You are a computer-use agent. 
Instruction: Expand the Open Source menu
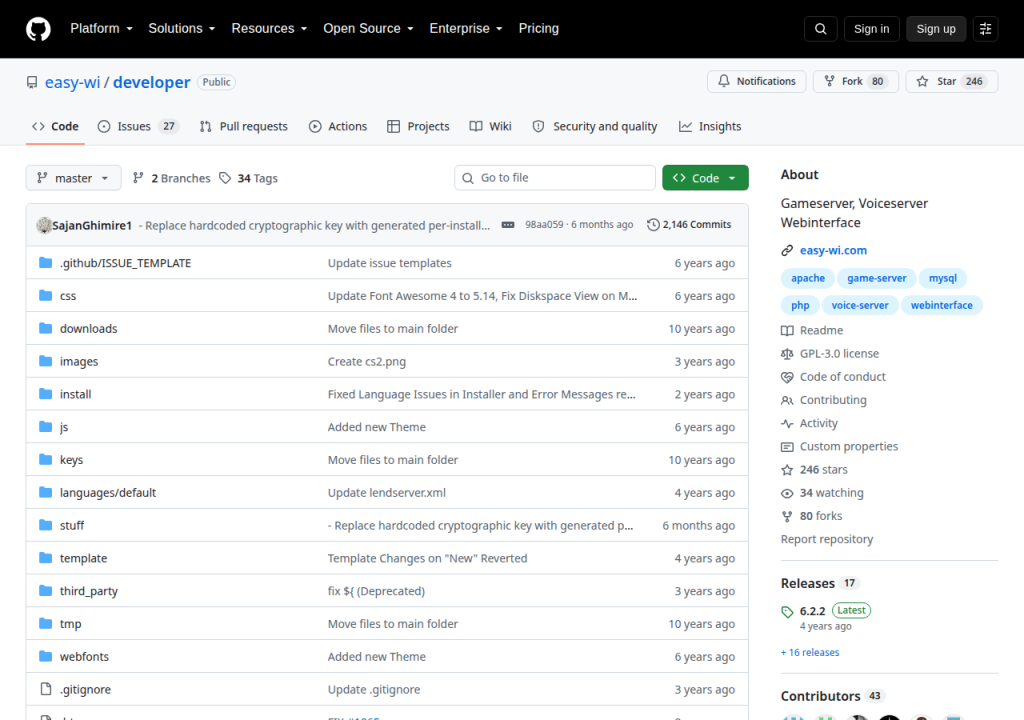point(368,29)
